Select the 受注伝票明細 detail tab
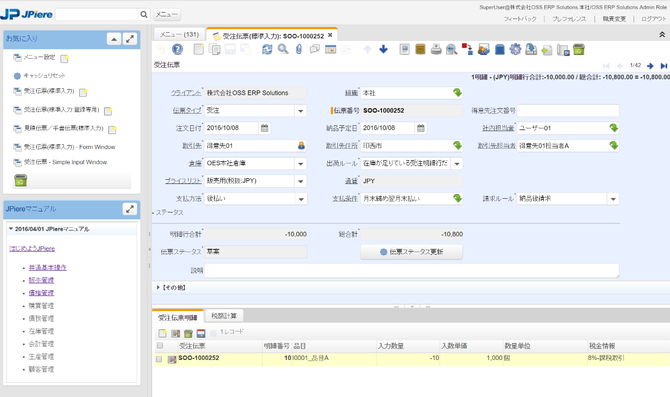670x397 pixels. [177, 317]
